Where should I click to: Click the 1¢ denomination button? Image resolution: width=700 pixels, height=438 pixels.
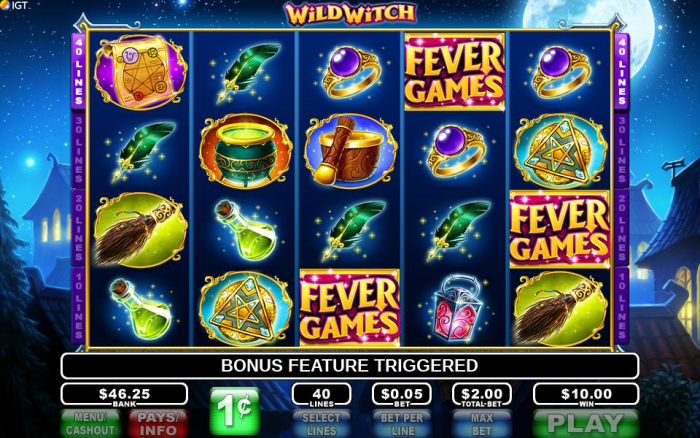[x=235, y=410]
